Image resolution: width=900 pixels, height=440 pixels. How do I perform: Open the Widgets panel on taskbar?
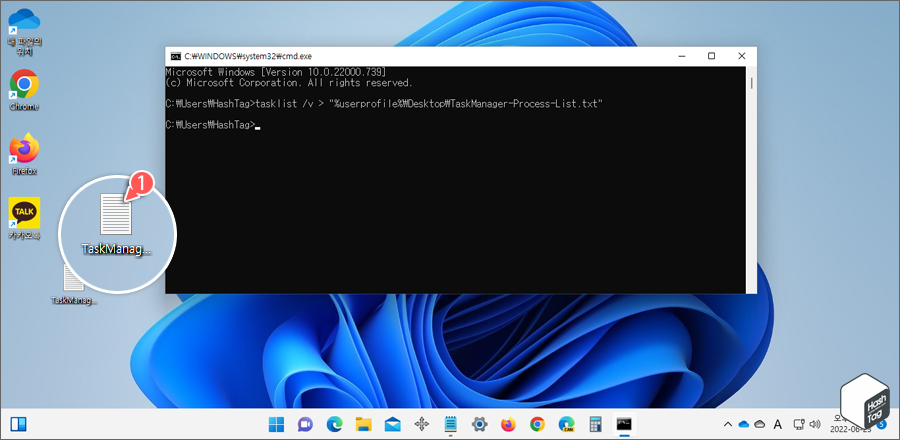[x=19, y=425]
